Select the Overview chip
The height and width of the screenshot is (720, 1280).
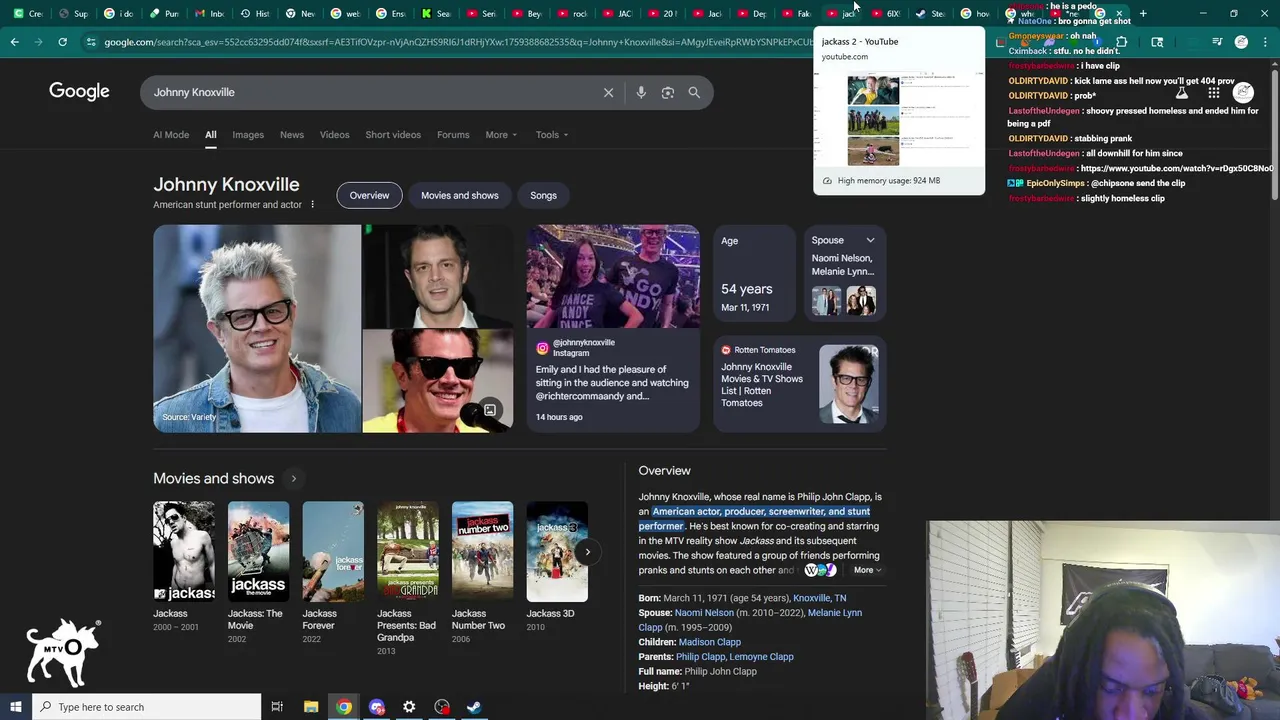point(369,195)
